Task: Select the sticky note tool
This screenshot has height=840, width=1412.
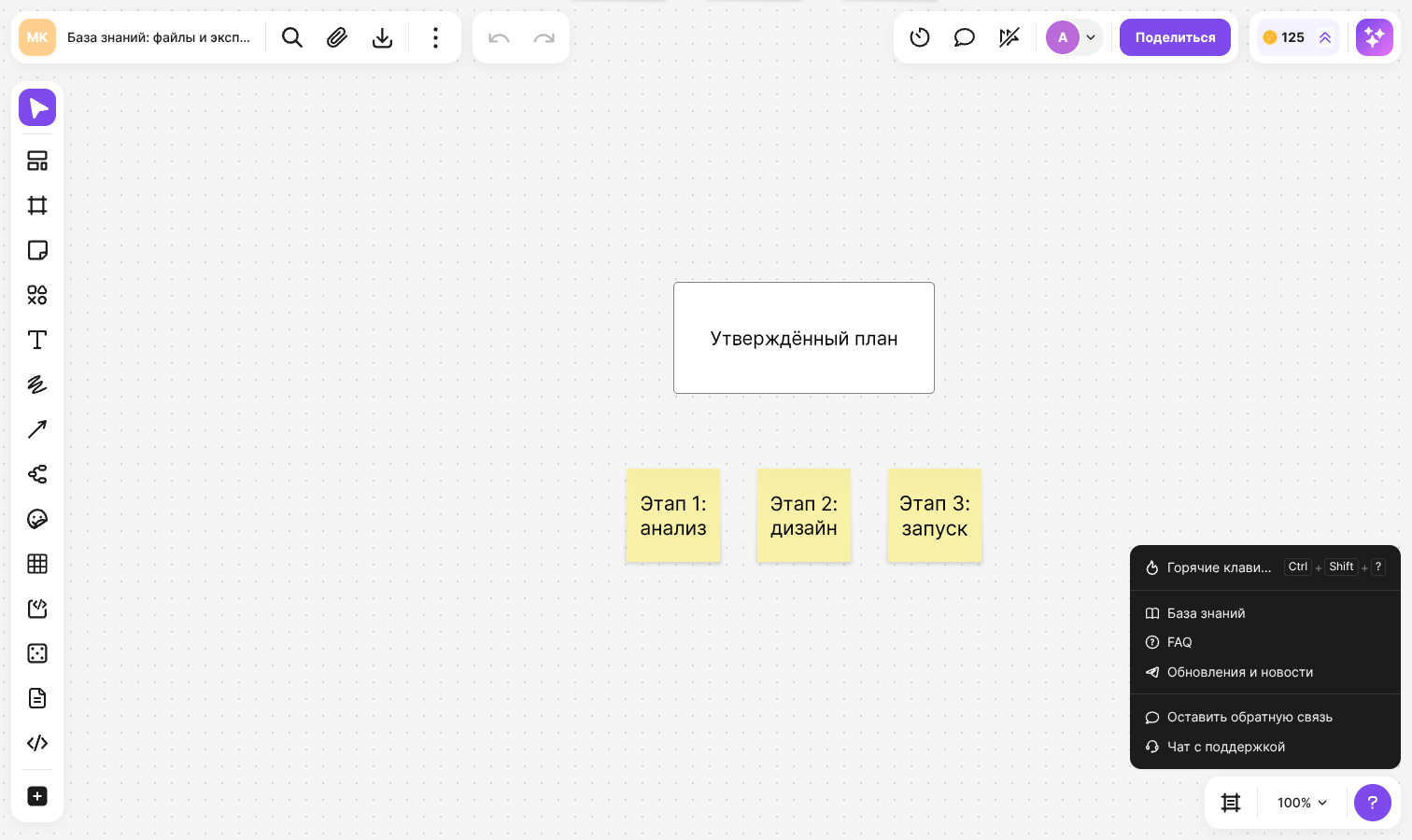Action: click(37, 250)
